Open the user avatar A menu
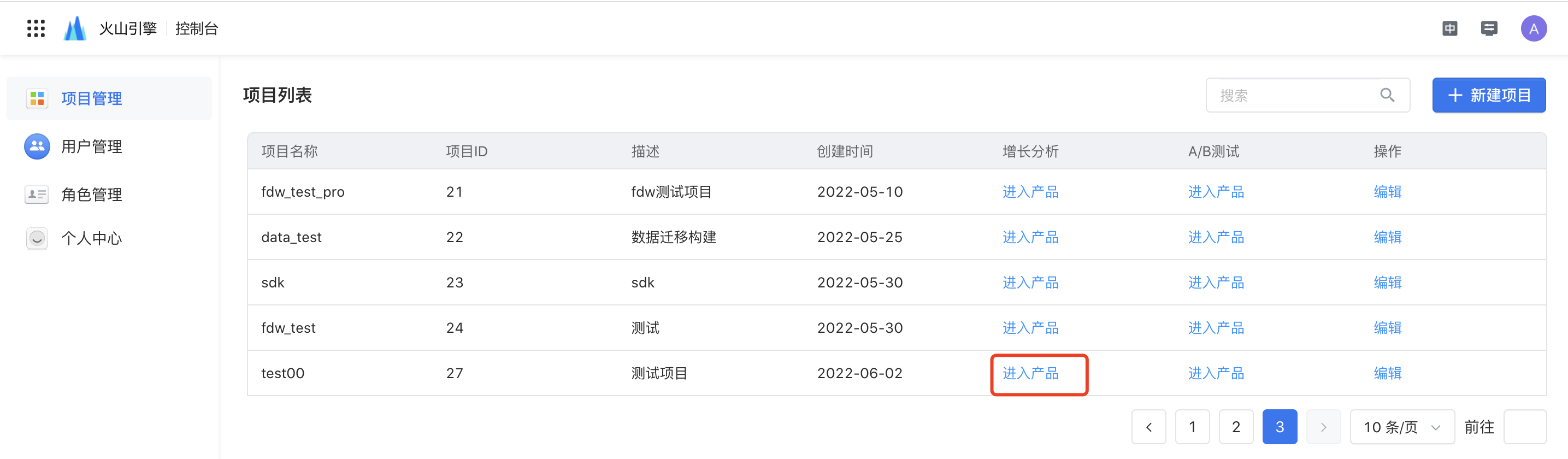This screenshot has height=459, width=1568. 1533,28
